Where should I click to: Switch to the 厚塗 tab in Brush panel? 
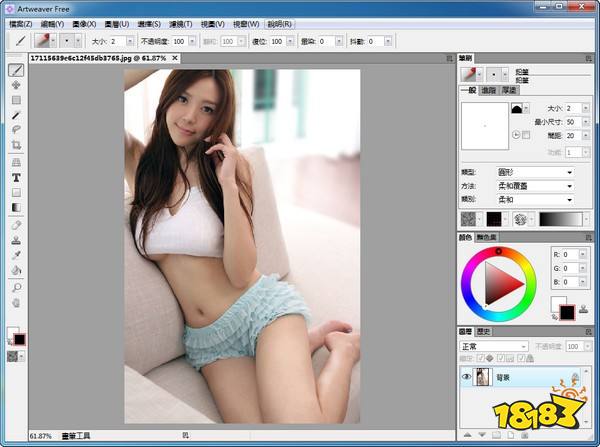(509, 90)
